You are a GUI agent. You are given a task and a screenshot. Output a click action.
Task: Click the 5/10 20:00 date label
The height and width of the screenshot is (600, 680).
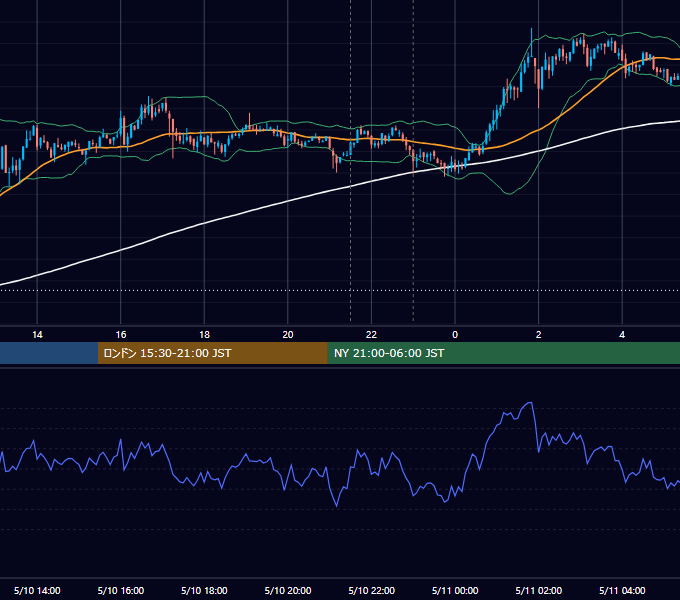[x=288, y=590]
